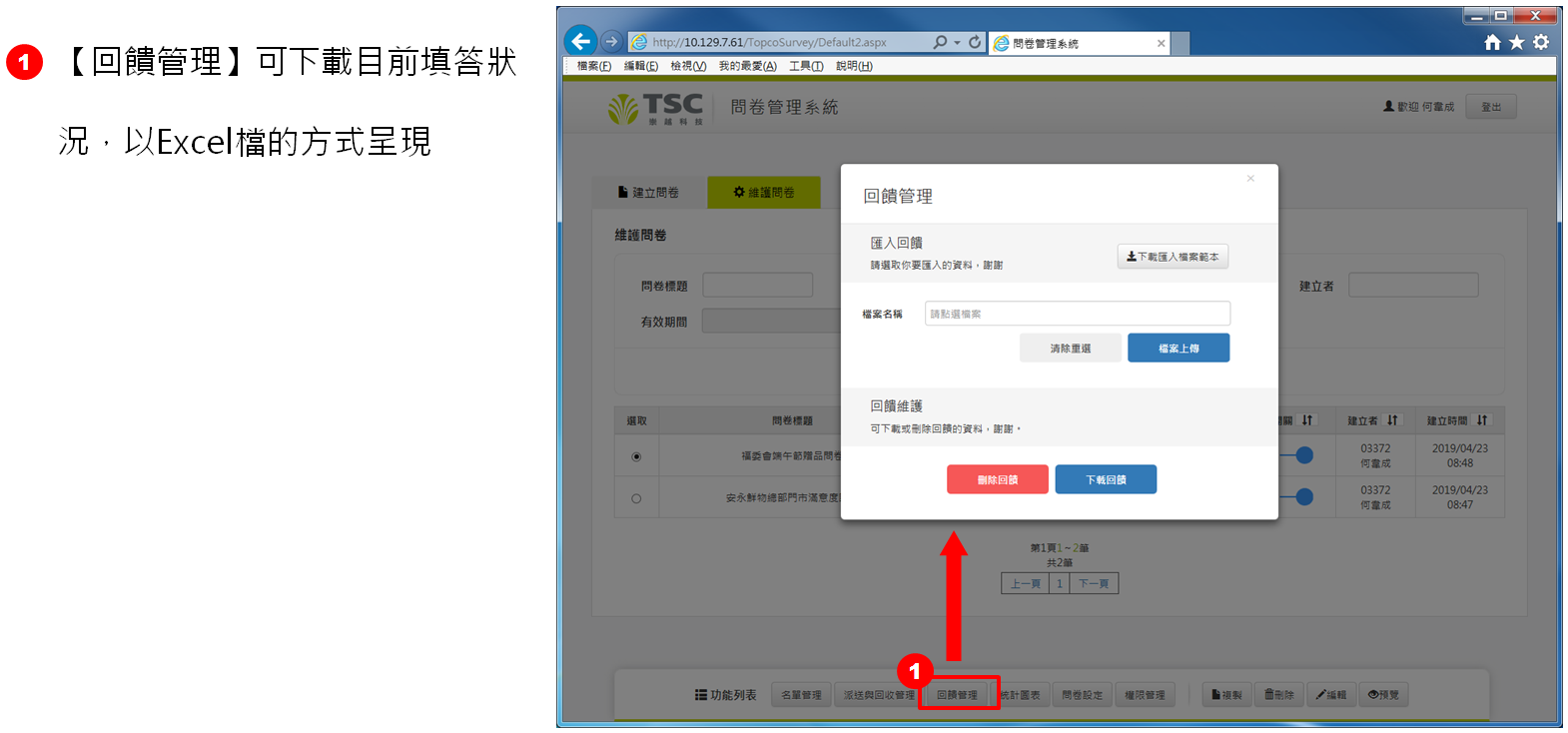
Task: Open the browser tools gear icon
Action: pyautogui.click(x=1541, y=42)
